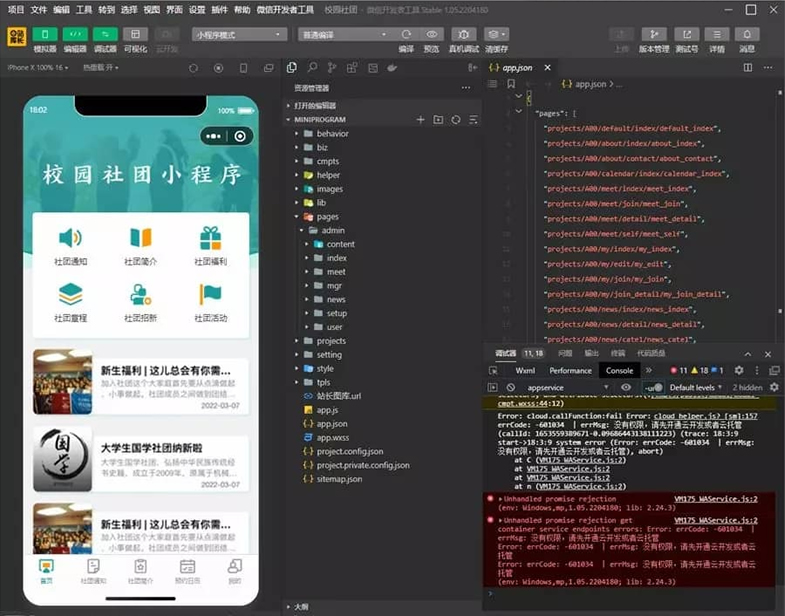Open the appservice context dropdown
785x616 pixels.
click(567, 388)
